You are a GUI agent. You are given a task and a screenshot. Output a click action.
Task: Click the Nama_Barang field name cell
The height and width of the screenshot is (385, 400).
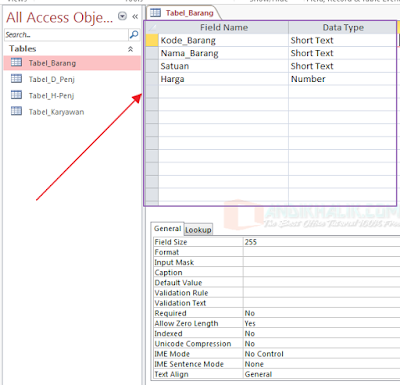[x=224, y=53]
